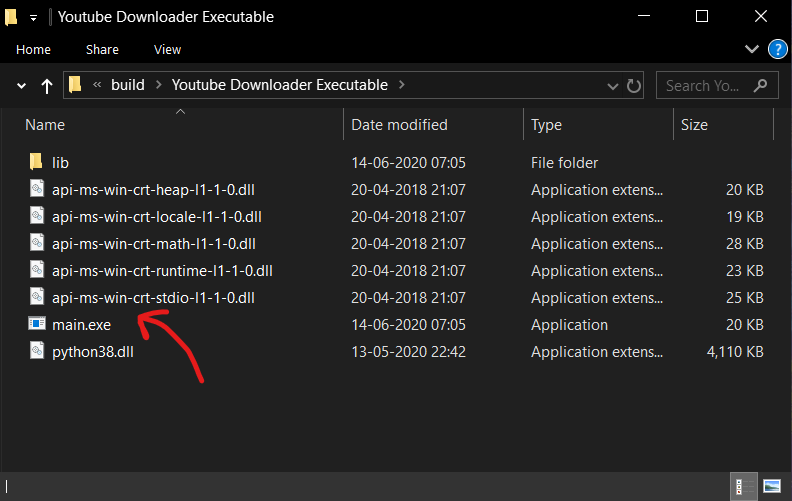Select the main.exe application icon
Image resolution: width=792 pixels, height=501 pixels.
point(37,323)
